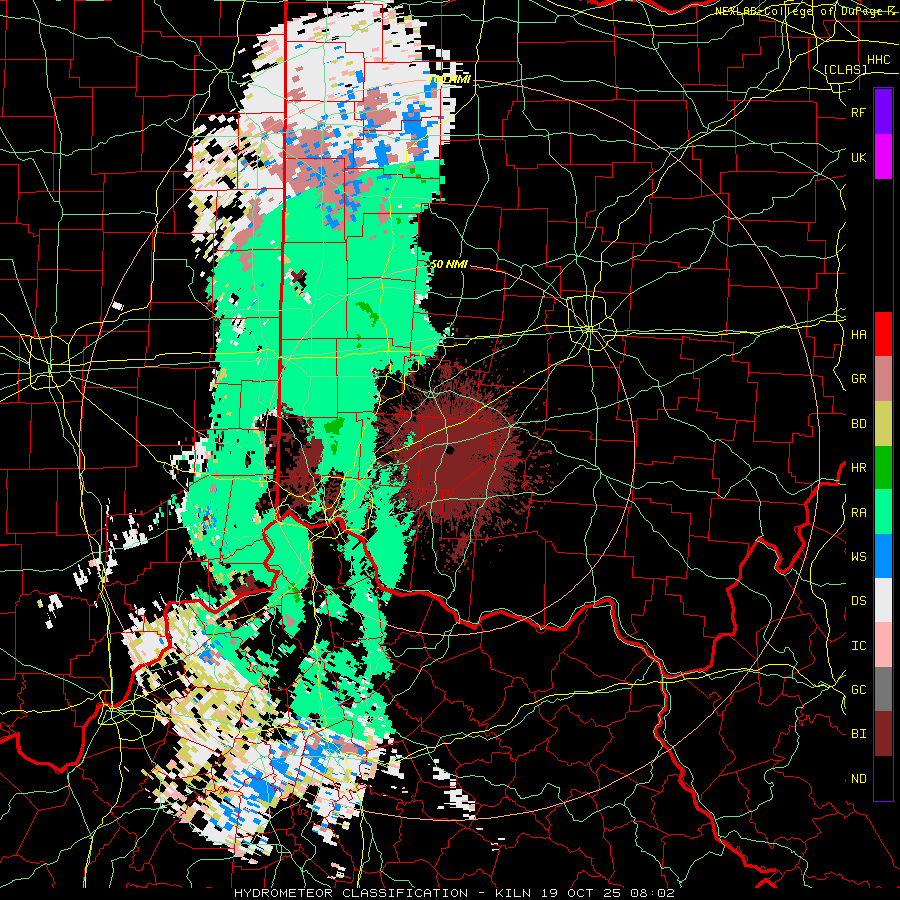Click the HR legend label
Screen dimensions: 900x900
[859, 468]
